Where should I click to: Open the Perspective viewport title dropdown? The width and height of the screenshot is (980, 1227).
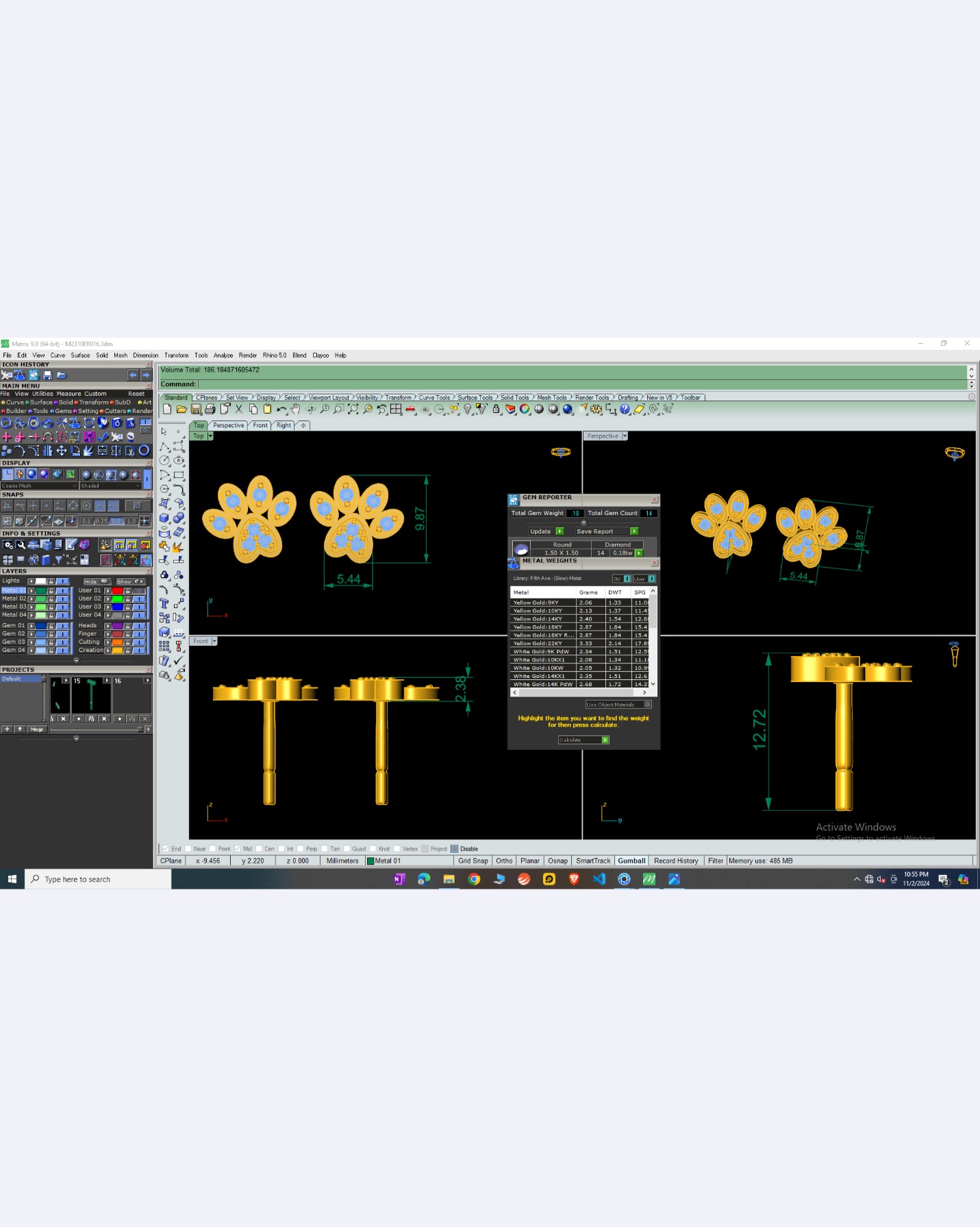[625, 436]
